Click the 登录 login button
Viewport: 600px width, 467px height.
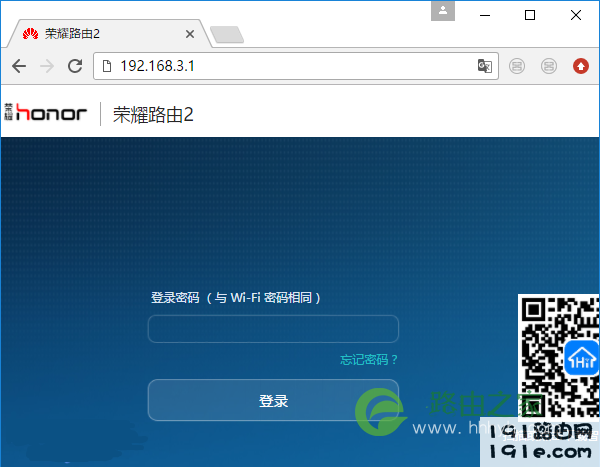273,400
